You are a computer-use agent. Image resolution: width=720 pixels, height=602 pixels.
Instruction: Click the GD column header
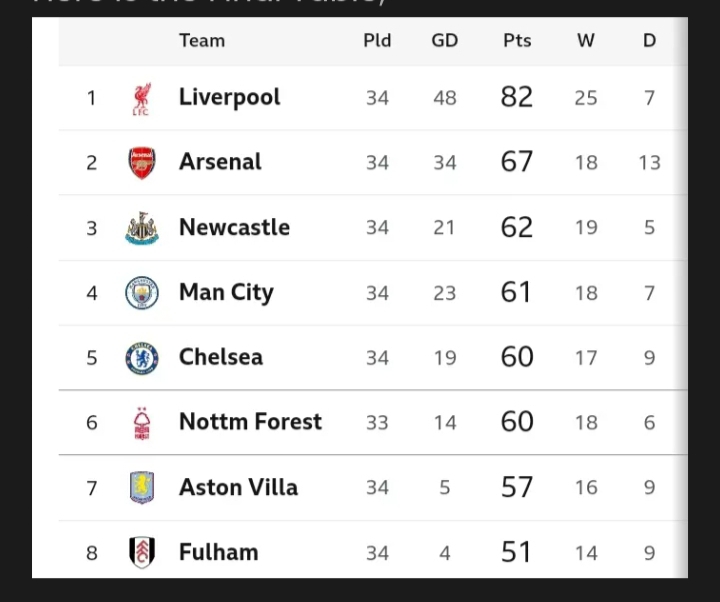coord(444,41)
